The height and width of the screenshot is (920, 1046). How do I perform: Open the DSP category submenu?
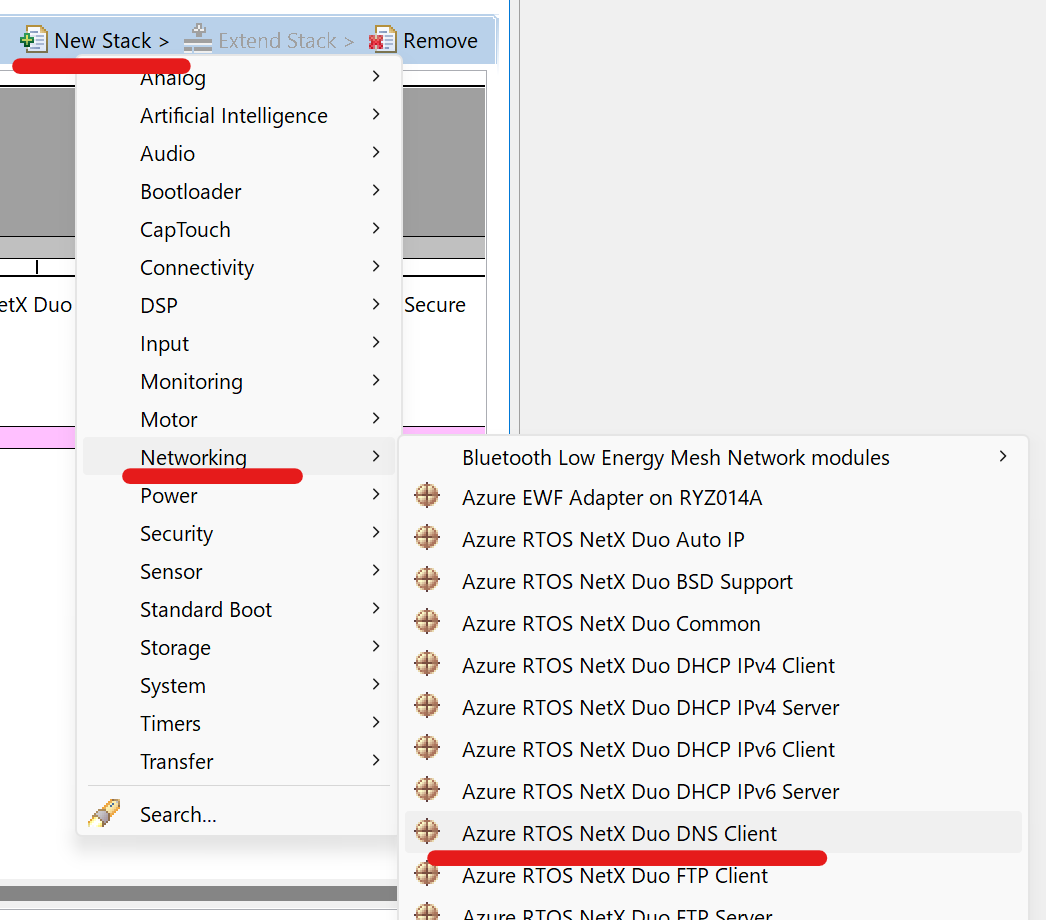(239, 306)
